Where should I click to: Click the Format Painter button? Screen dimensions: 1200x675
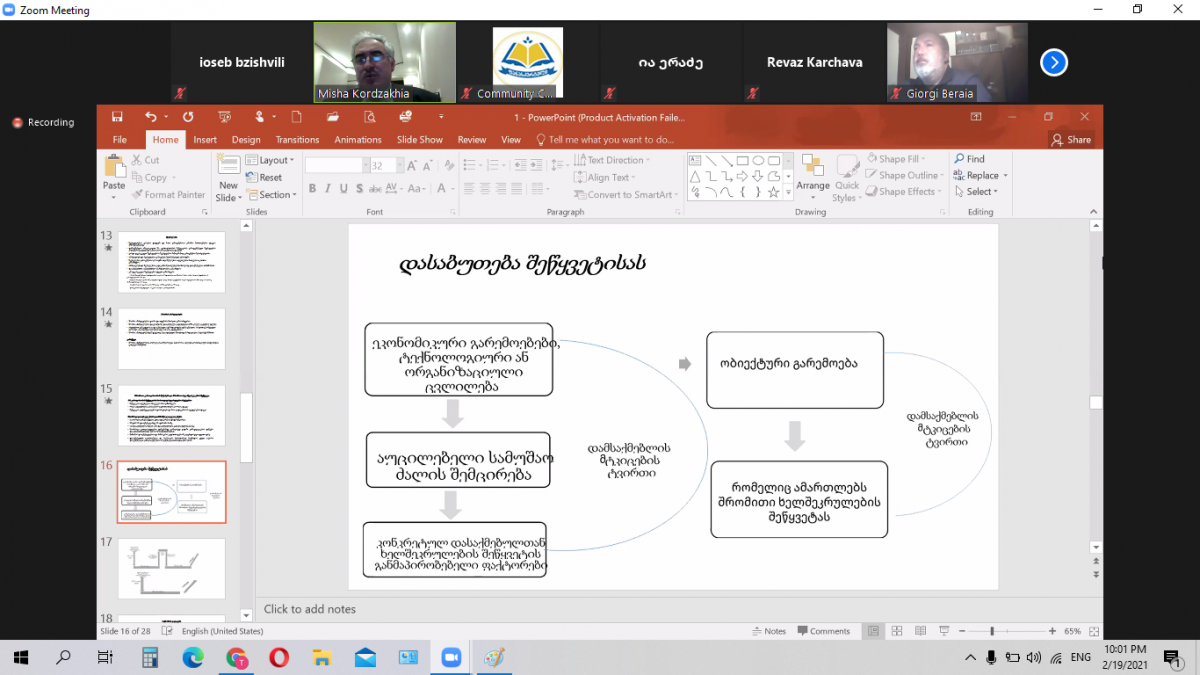(168, 195)
